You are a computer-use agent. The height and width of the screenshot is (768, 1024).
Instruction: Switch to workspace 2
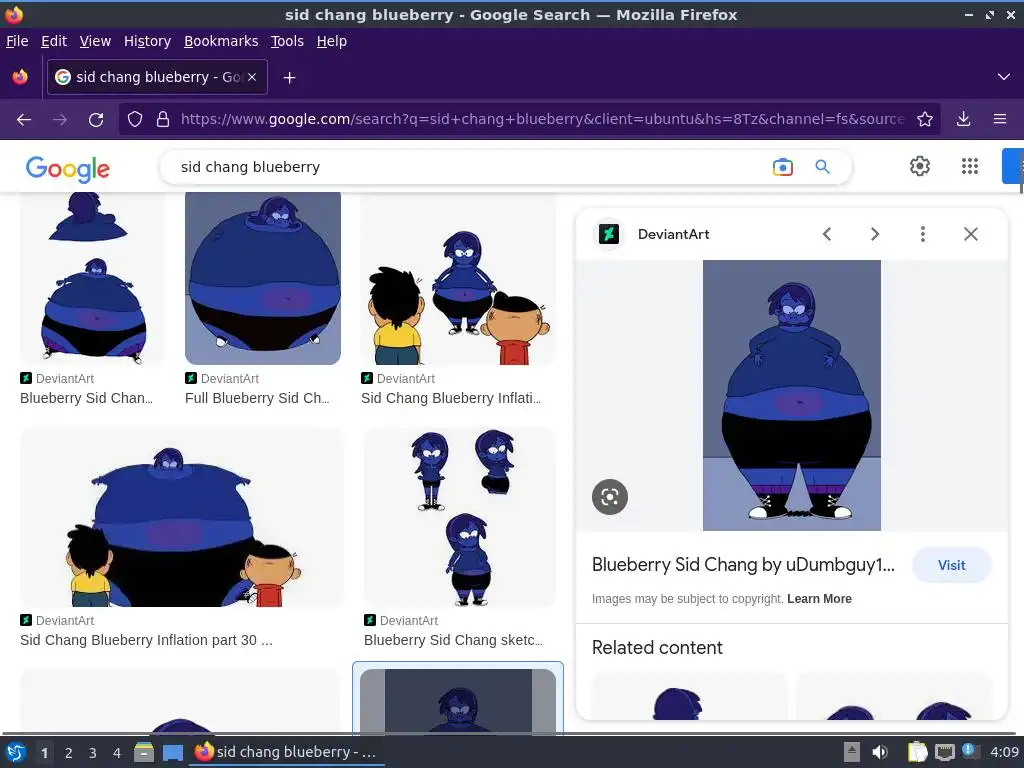[x=69, y=753]
